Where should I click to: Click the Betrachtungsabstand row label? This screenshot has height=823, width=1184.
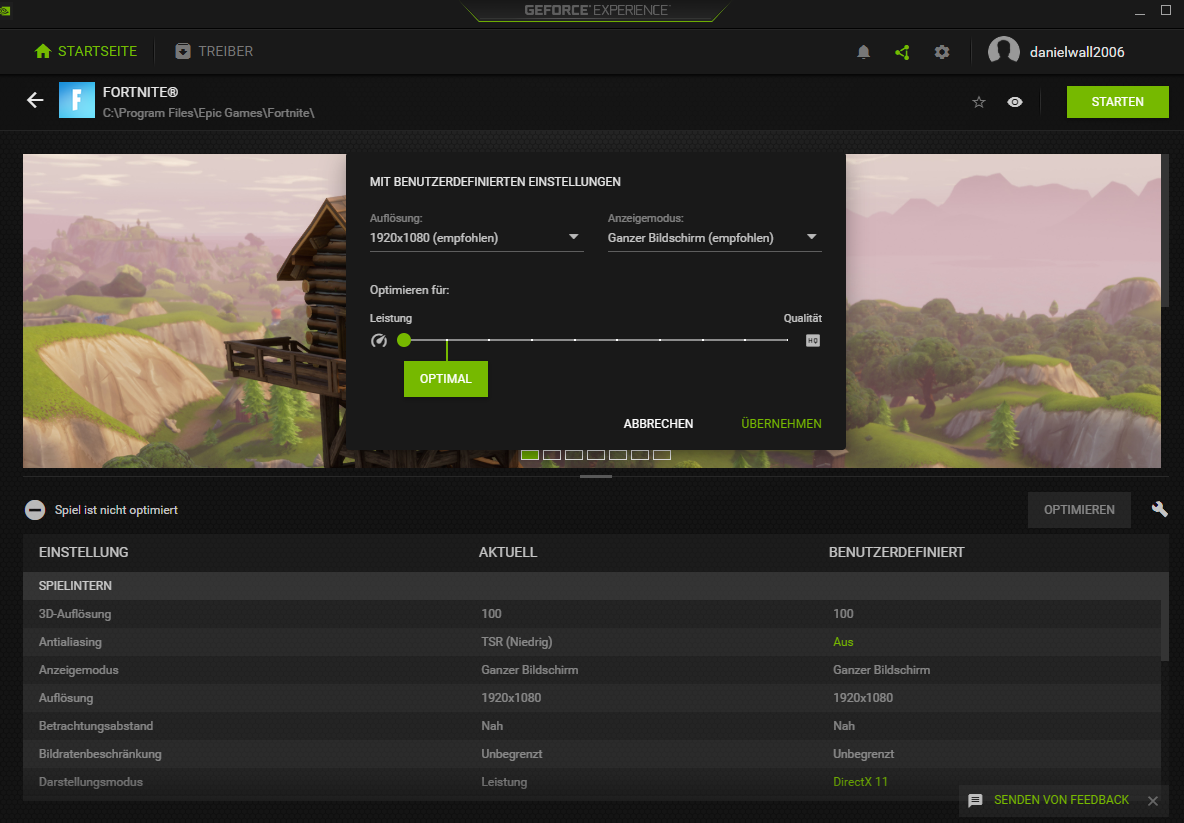[96, 726]
